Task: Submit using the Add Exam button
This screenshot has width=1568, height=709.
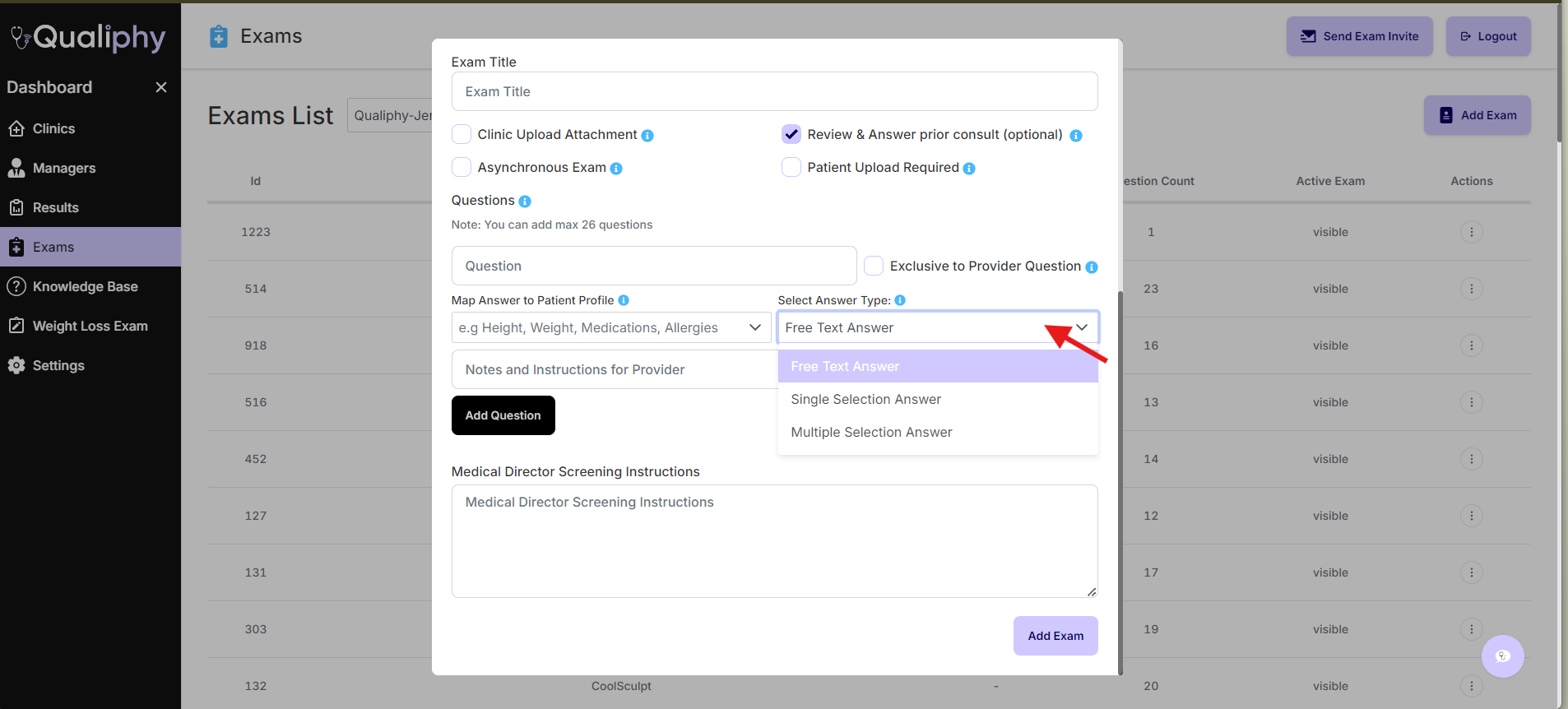Action: coord(1055,635)
